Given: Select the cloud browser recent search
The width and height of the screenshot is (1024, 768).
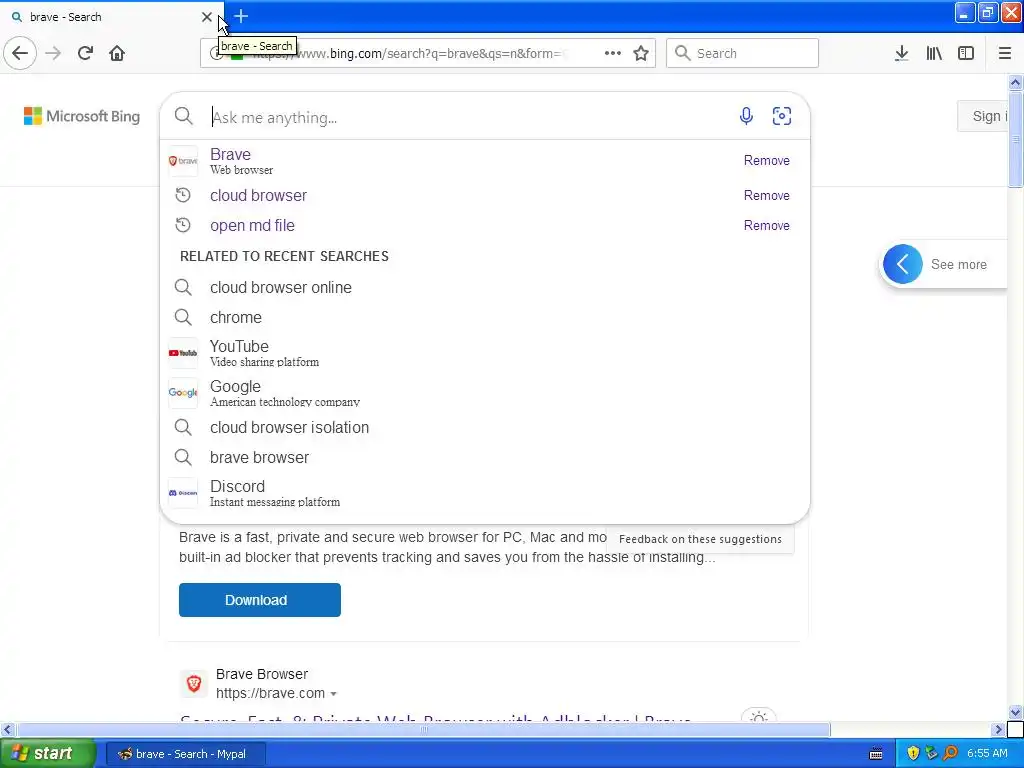Looking at the screenshot, I should [x=485, y=195].
